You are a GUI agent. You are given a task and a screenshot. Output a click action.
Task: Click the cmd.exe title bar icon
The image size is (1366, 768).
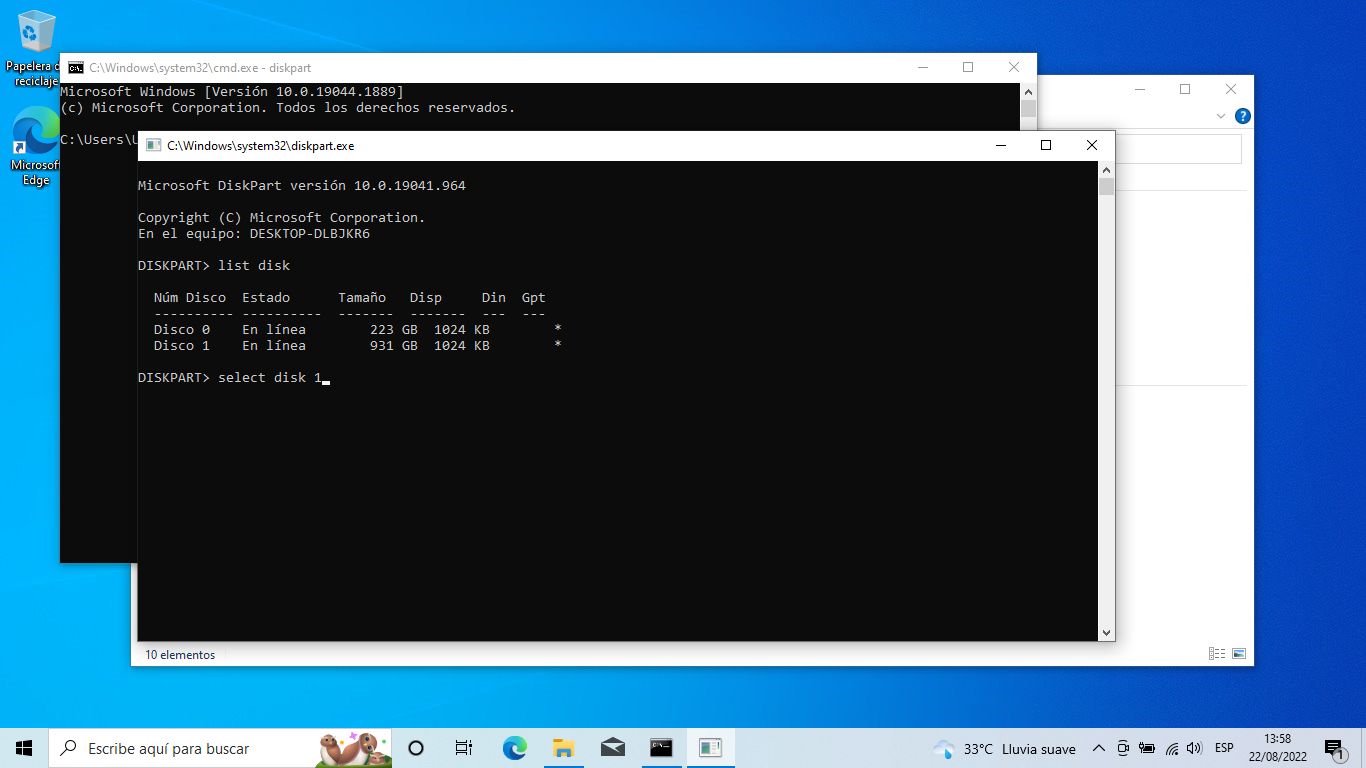(76, 68)
